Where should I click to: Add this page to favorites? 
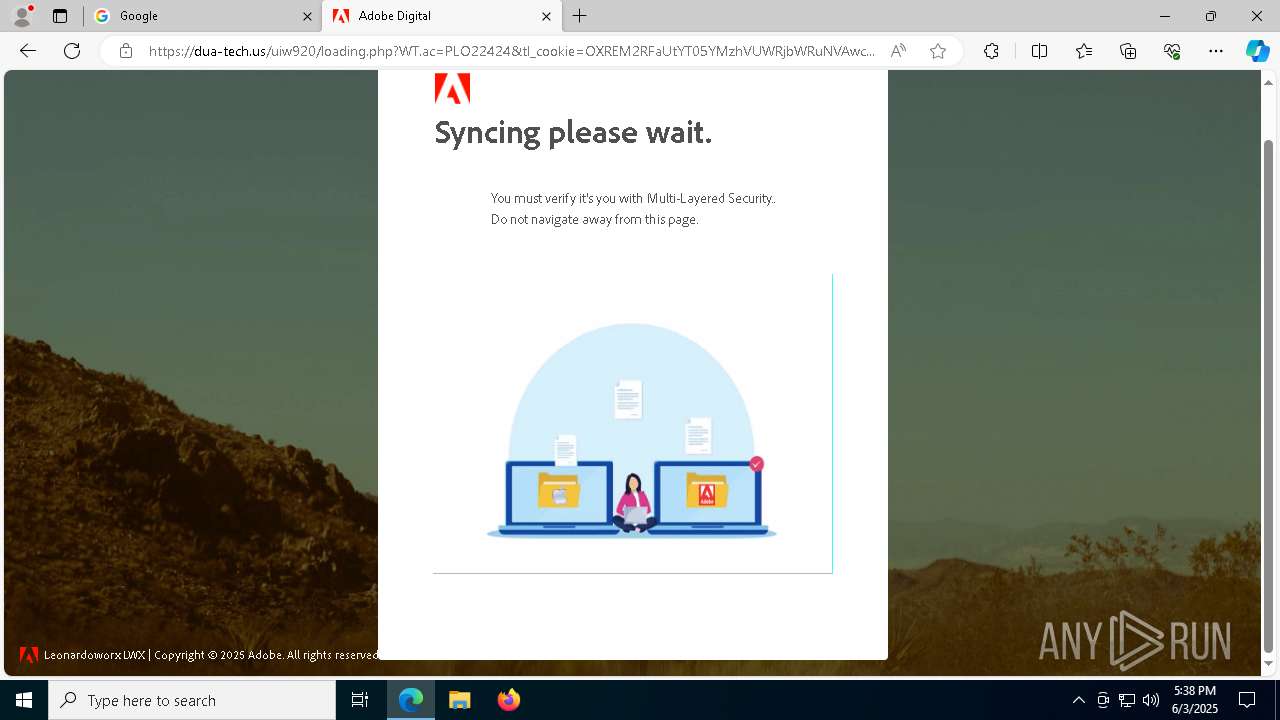click(937, 51)
